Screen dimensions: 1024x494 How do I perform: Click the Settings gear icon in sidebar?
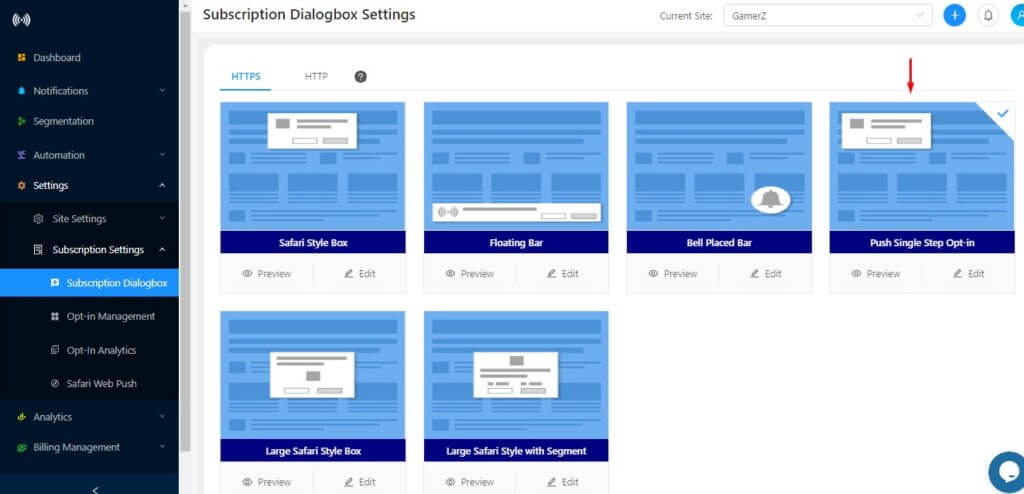(22, 186)
